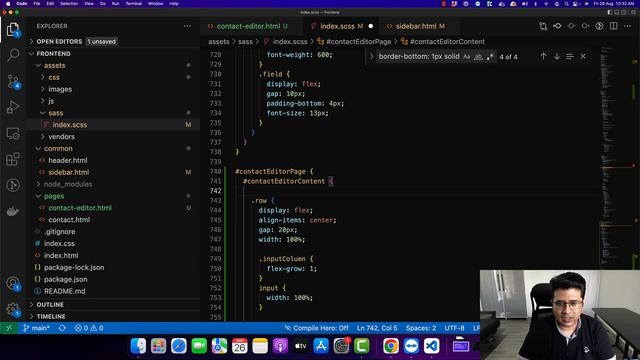This screenshot has height=360, width=640.
Task: Click the split editor icon
Action: coord(613,26)
